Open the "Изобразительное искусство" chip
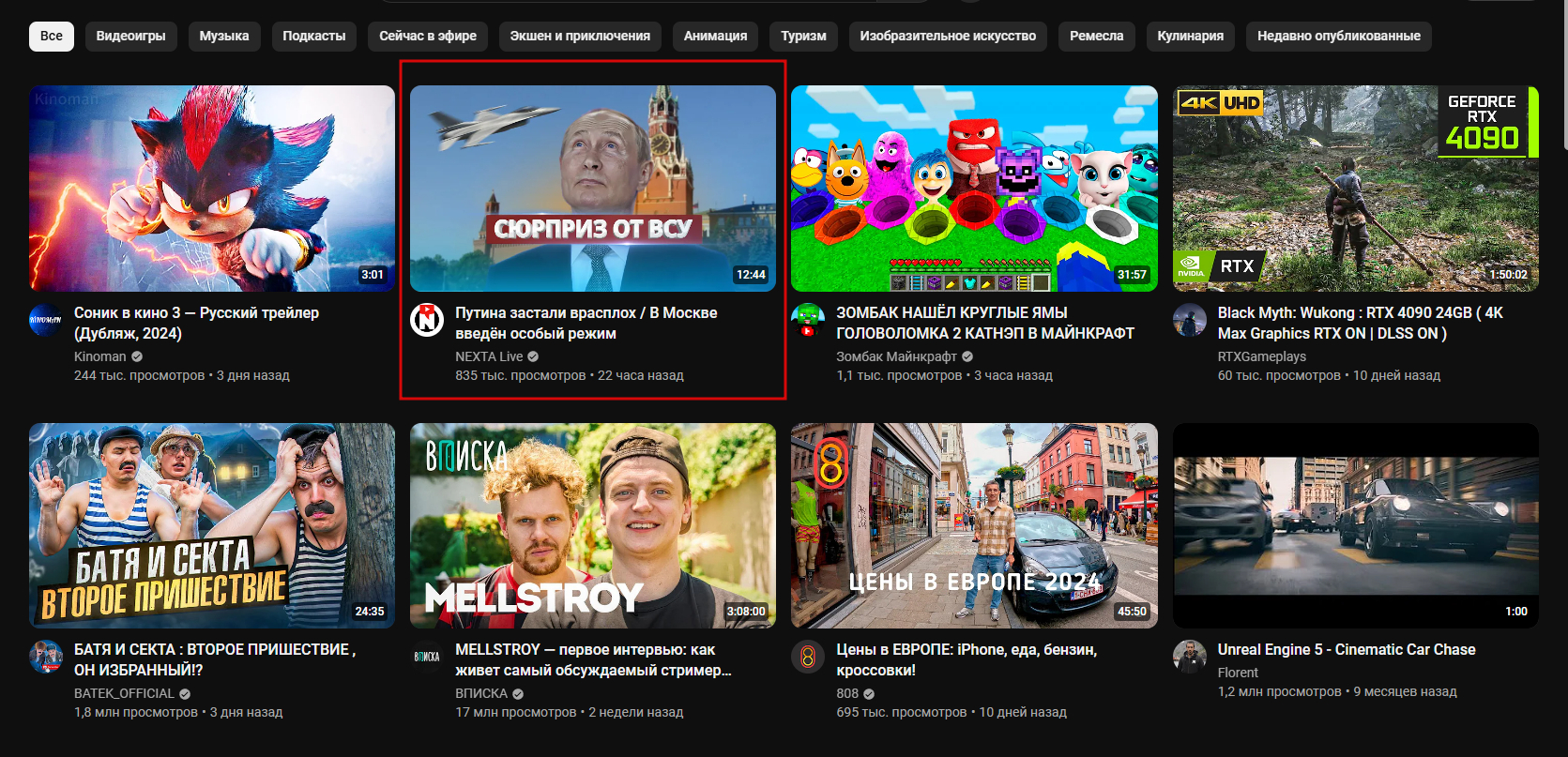The height and width of the screenshot is (757, 1568). pos(948,36)
